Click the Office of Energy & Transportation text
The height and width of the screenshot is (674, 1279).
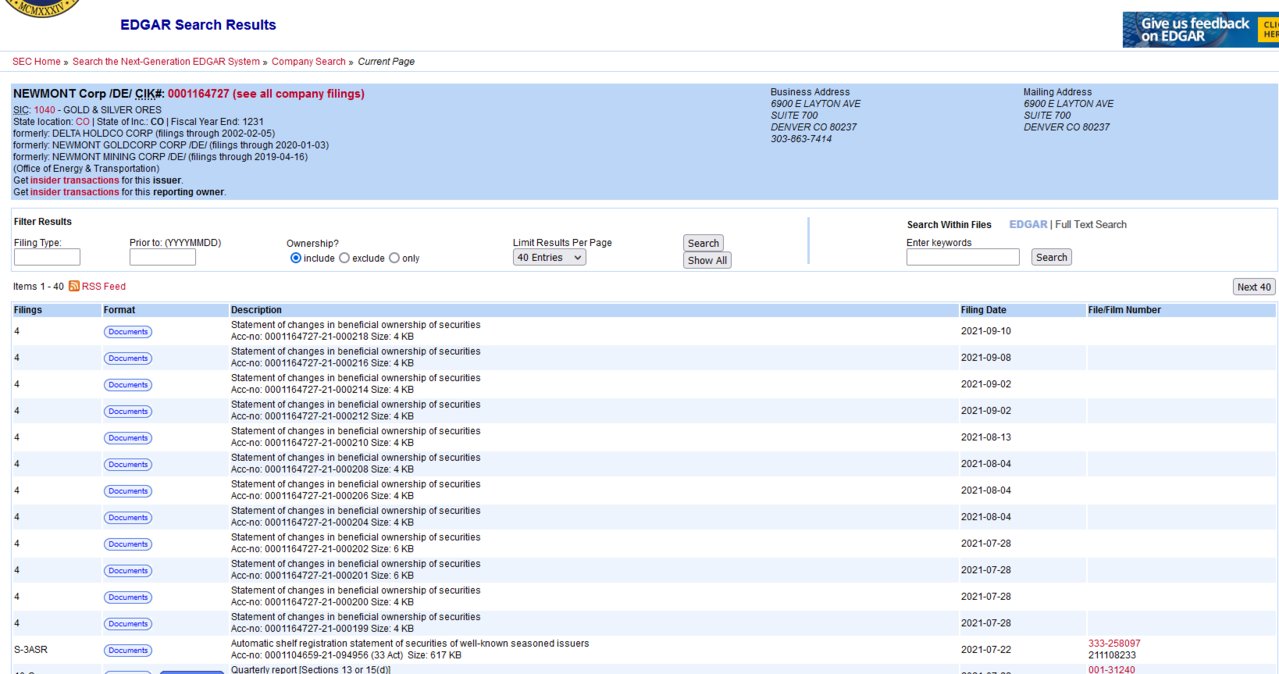click(x=86, y=169)
